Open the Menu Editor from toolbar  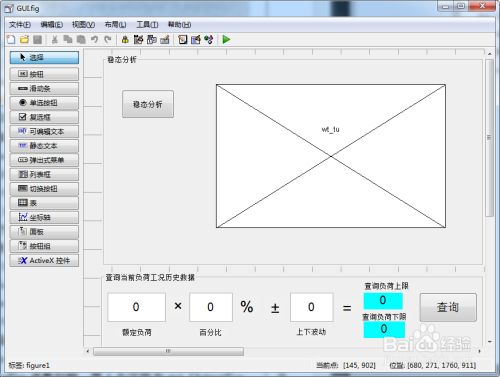point(138,40)
